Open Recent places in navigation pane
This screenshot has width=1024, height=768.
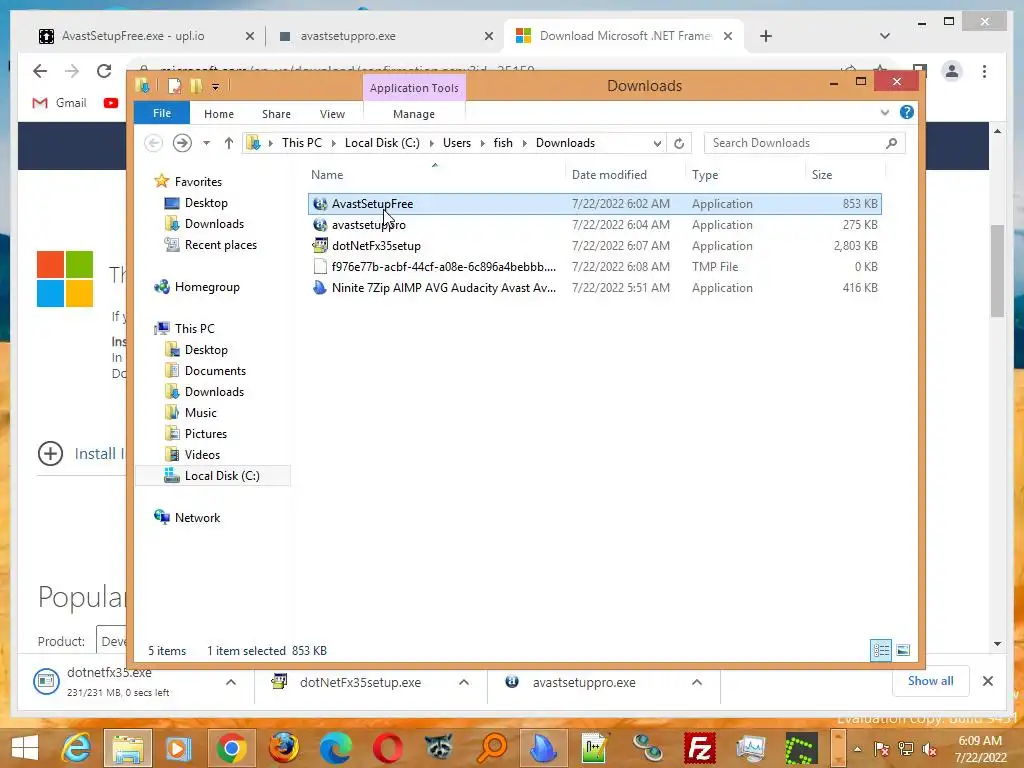tap(221, 245)
